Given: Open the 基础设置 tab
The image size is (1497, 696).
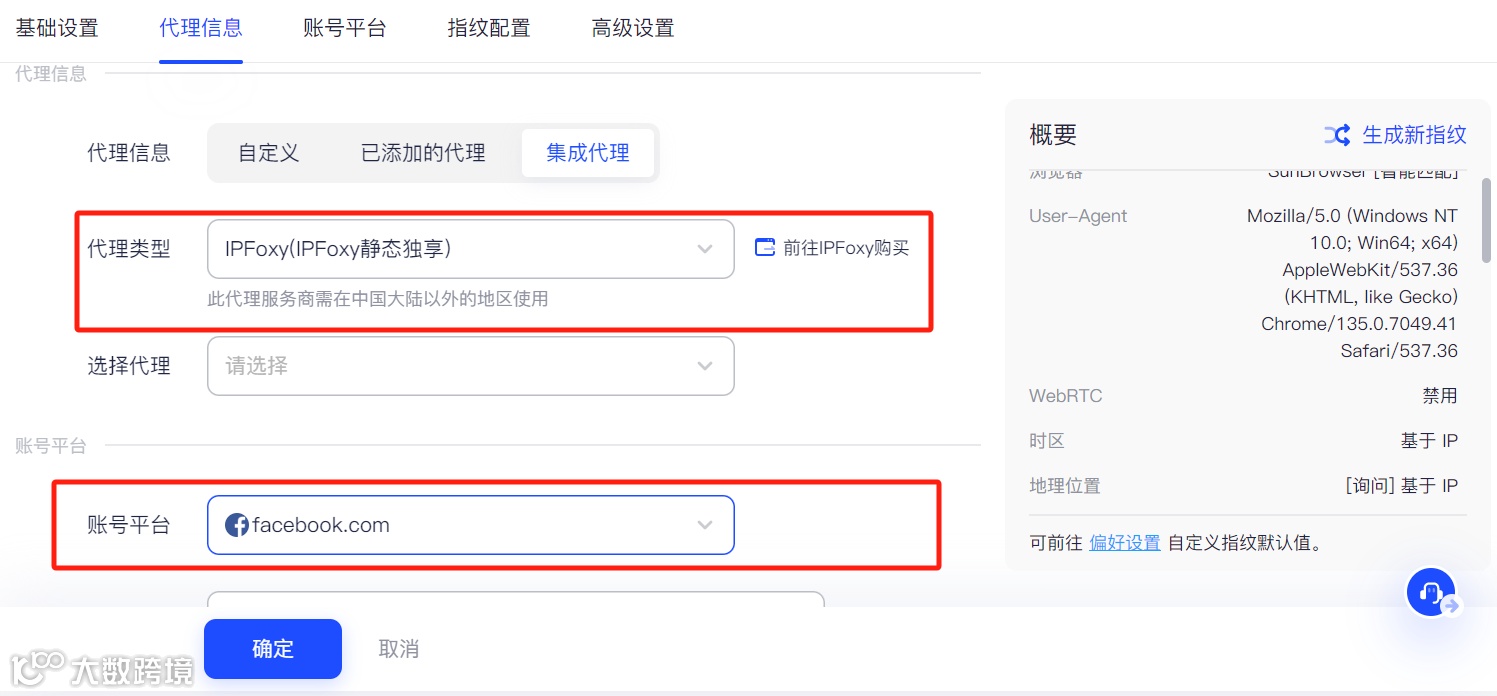Looking at the screenshot, I should pos(57,28).
